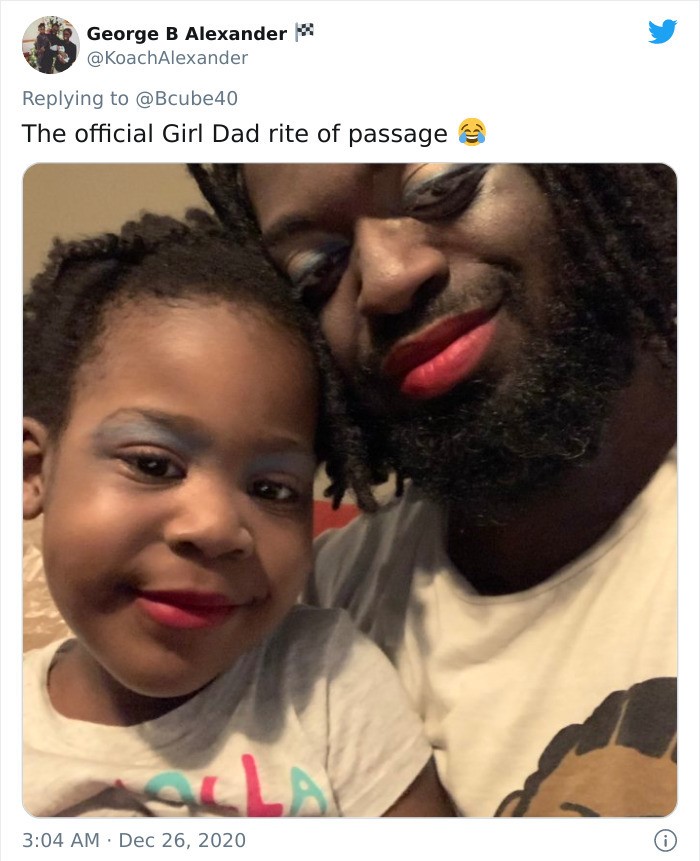700x861 pixels.
Task: Open the 3:04 AM timestamp link
Action: [x=60, y=840]
